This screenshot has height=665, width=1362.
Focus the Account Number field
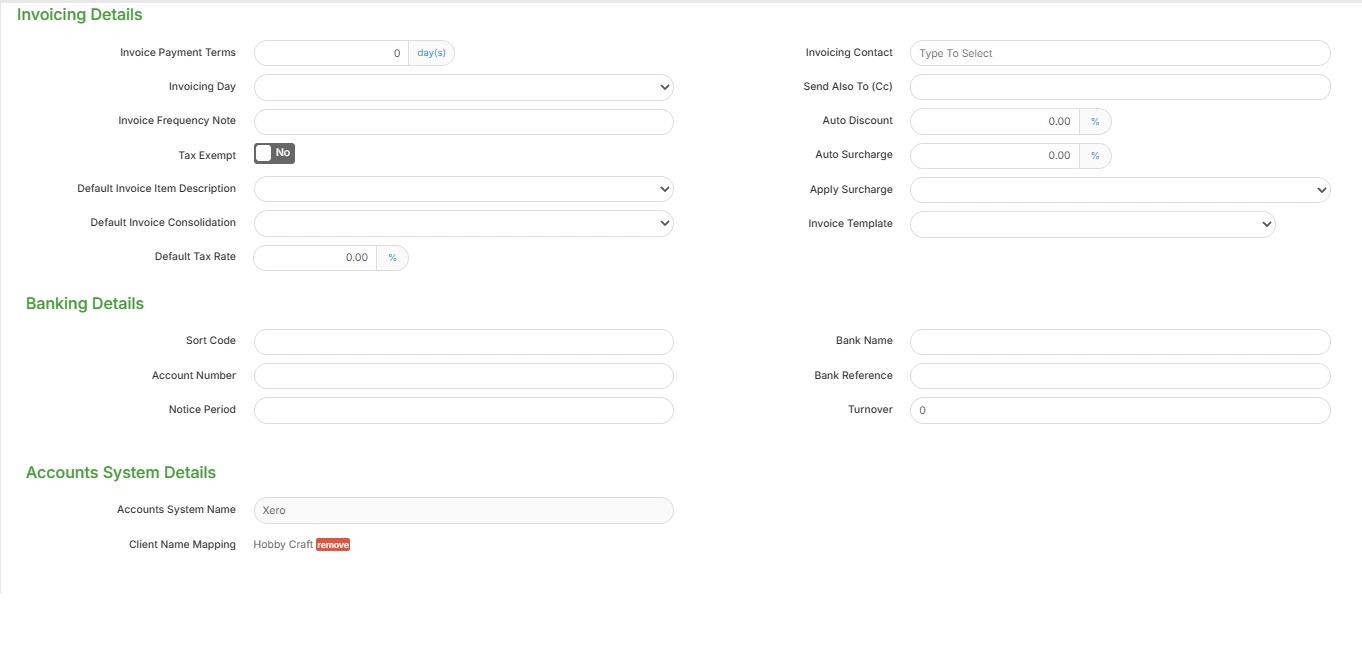coord(463,376)
